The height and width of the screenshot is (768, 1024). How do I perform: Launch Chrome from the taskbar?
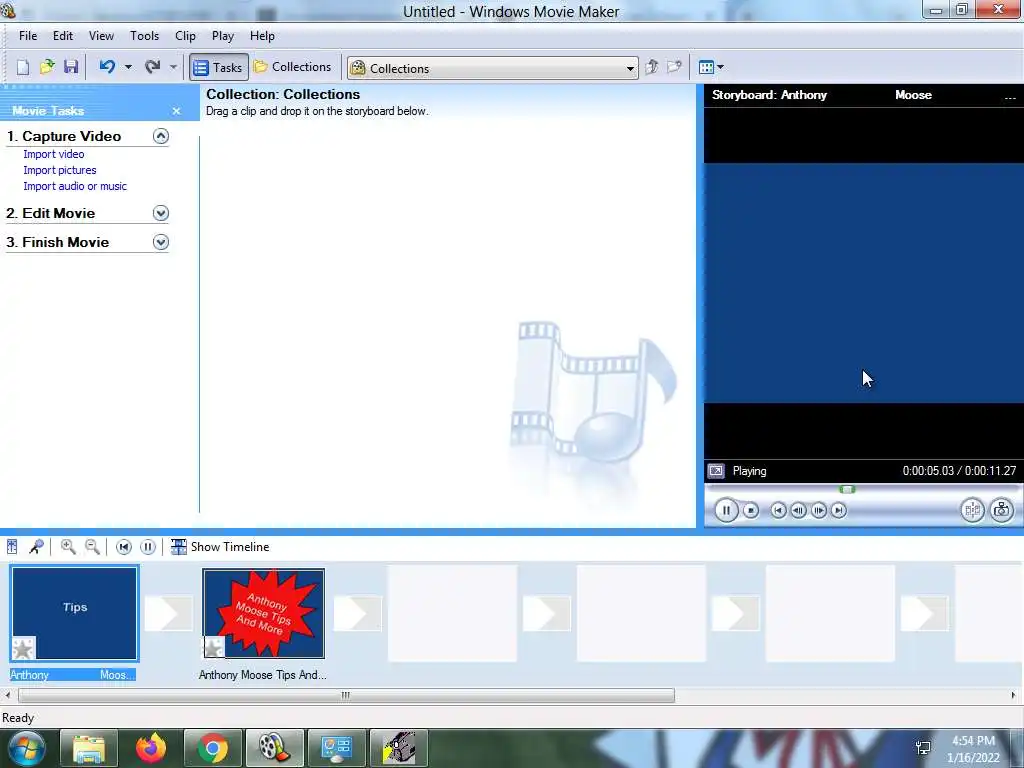212,748
